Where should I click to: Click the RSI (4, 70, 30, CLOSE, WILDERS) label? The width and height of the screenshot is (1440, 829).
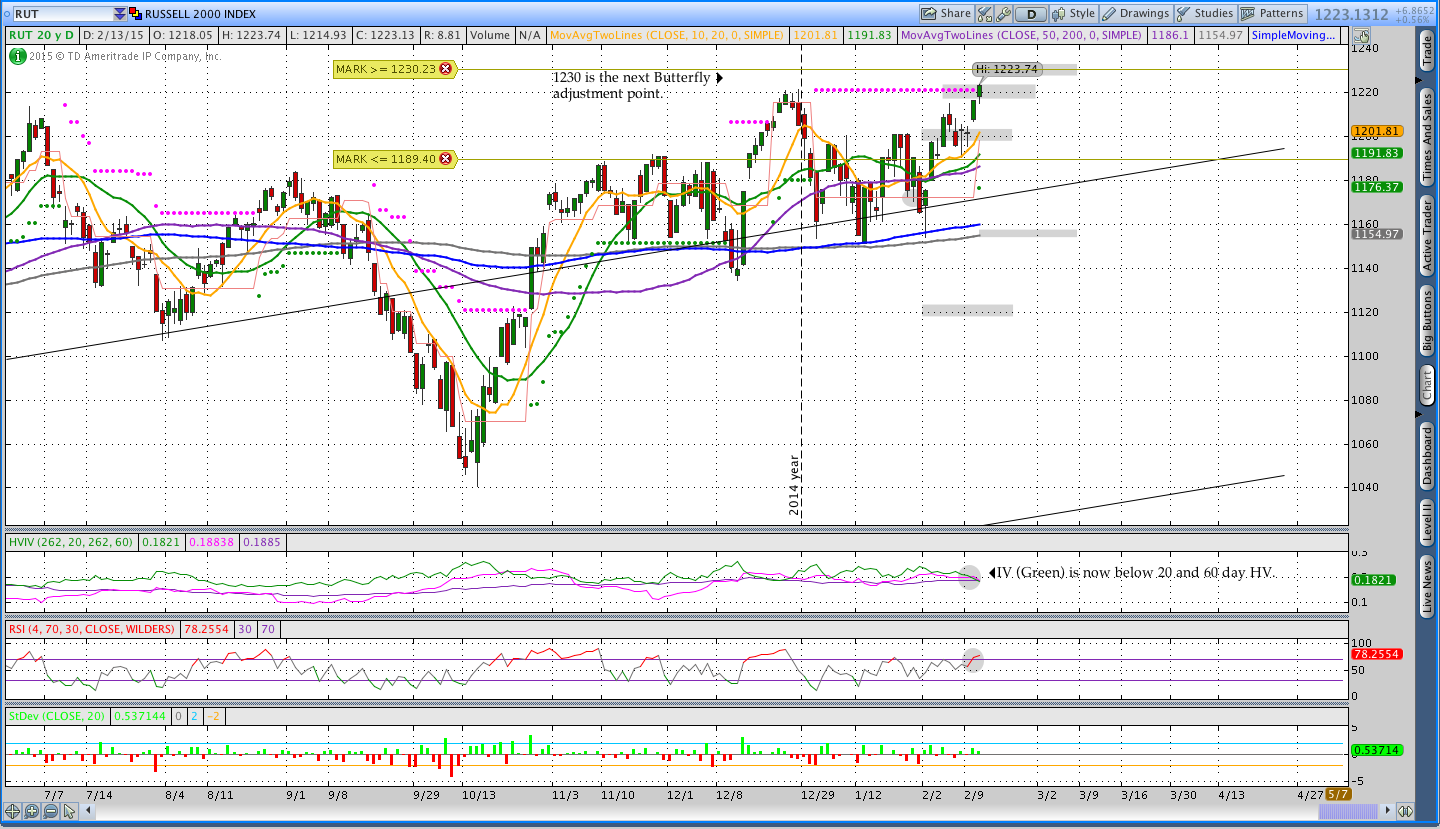91,629
